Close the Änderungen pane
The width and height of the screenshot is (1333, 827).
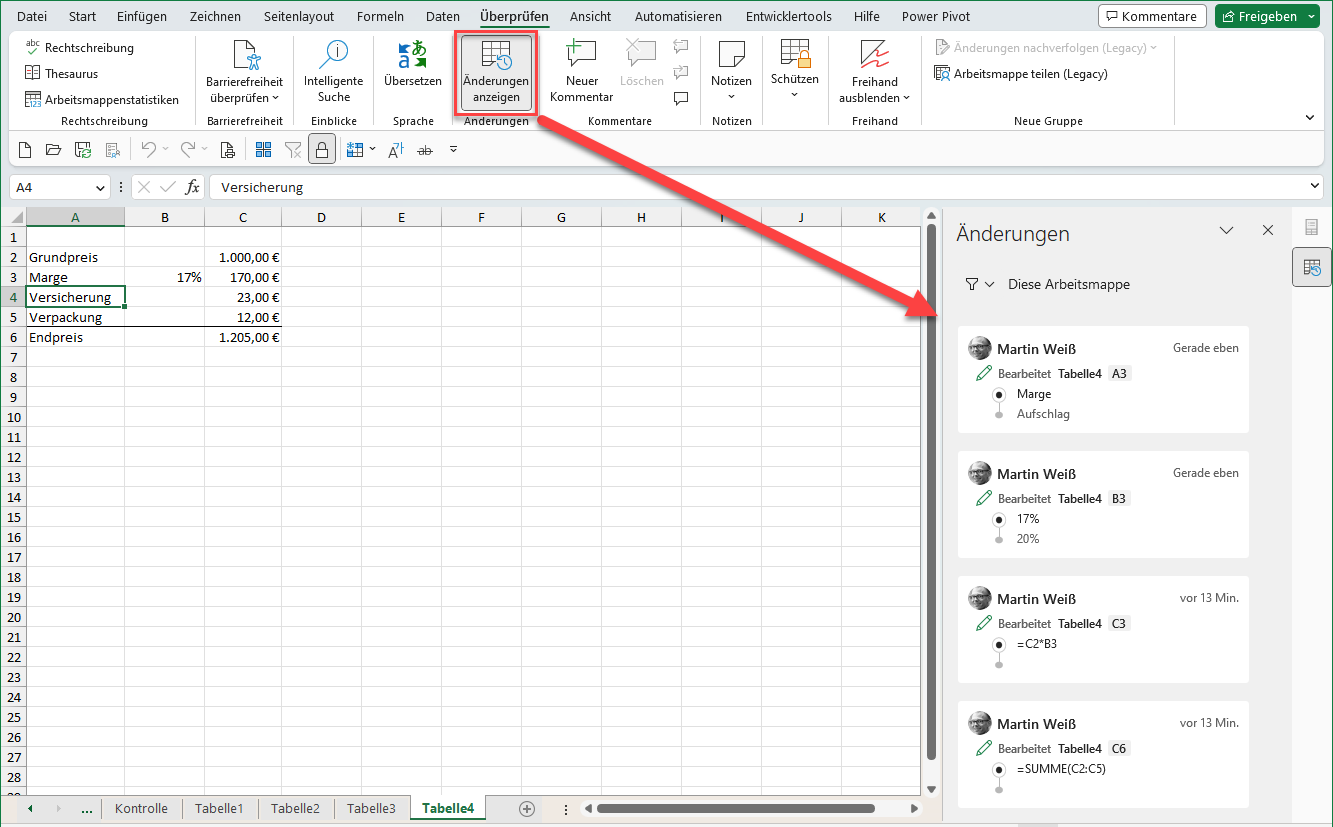pyautogui.click(x=1268, y=231)
